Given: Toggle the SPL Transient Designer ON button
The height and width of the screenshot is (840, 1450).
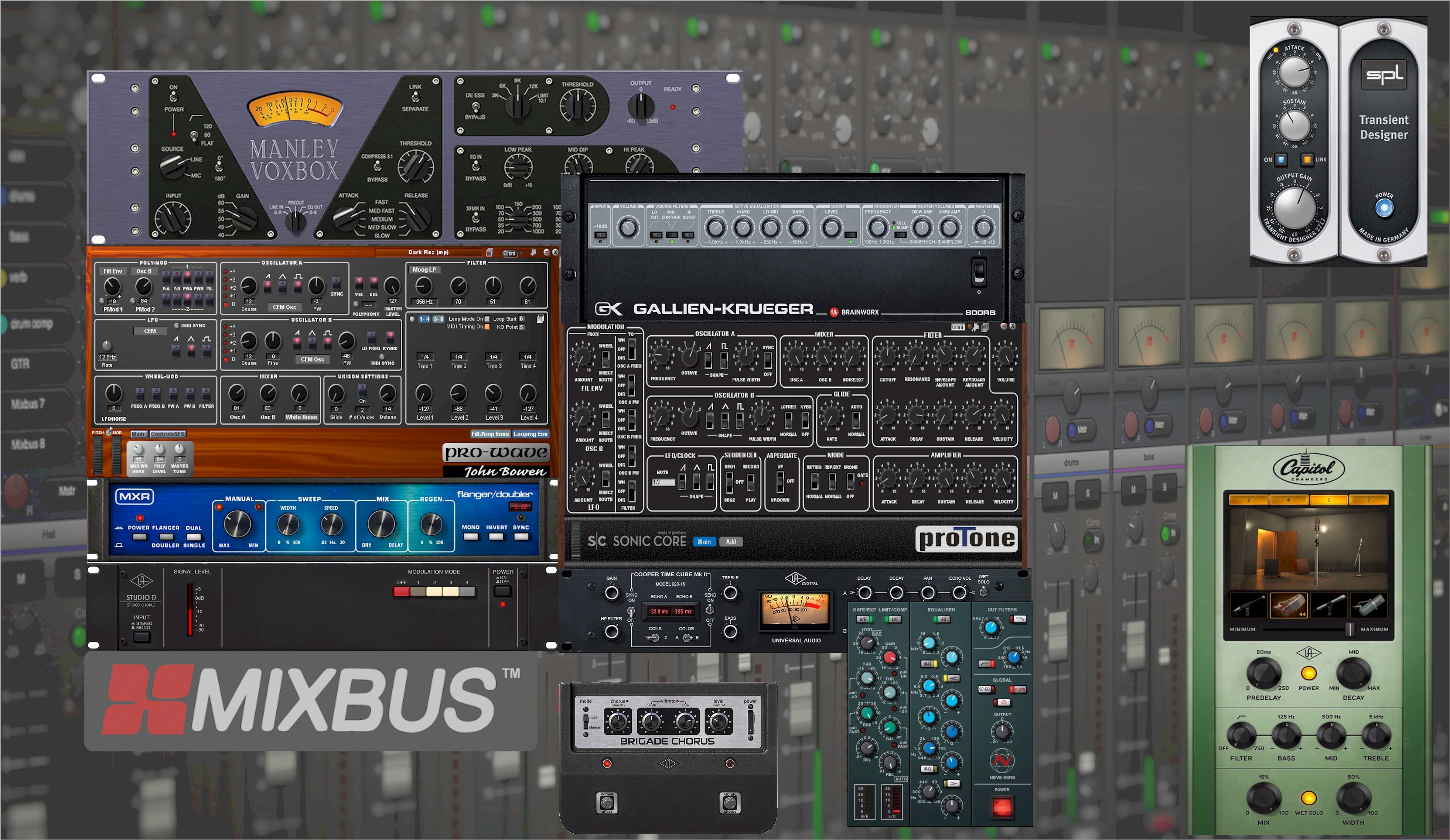Looking at the screenshot, I should [x=1282, y=159].
